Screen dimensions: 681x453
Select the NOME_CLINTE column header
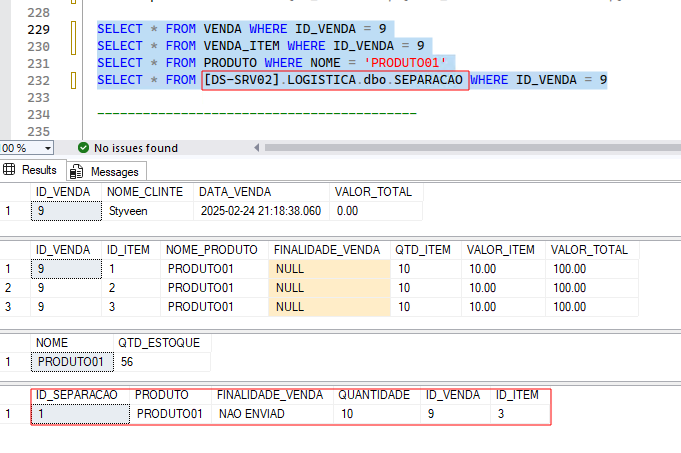[146, 192]
